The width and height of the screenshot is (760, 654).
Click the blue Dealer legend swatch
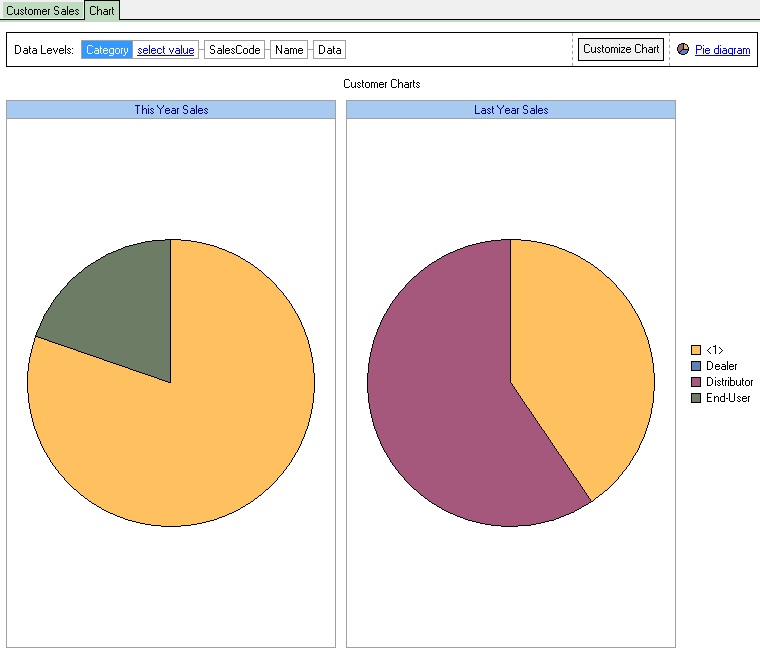[x=696, y=366]
